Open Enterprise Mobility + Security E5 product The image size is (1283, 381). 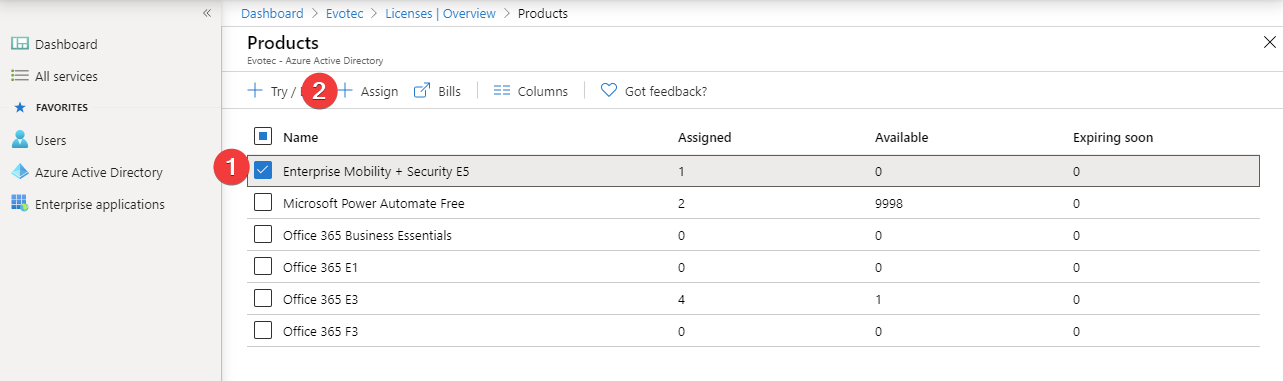pyautogui.click(x=376, y=171)
